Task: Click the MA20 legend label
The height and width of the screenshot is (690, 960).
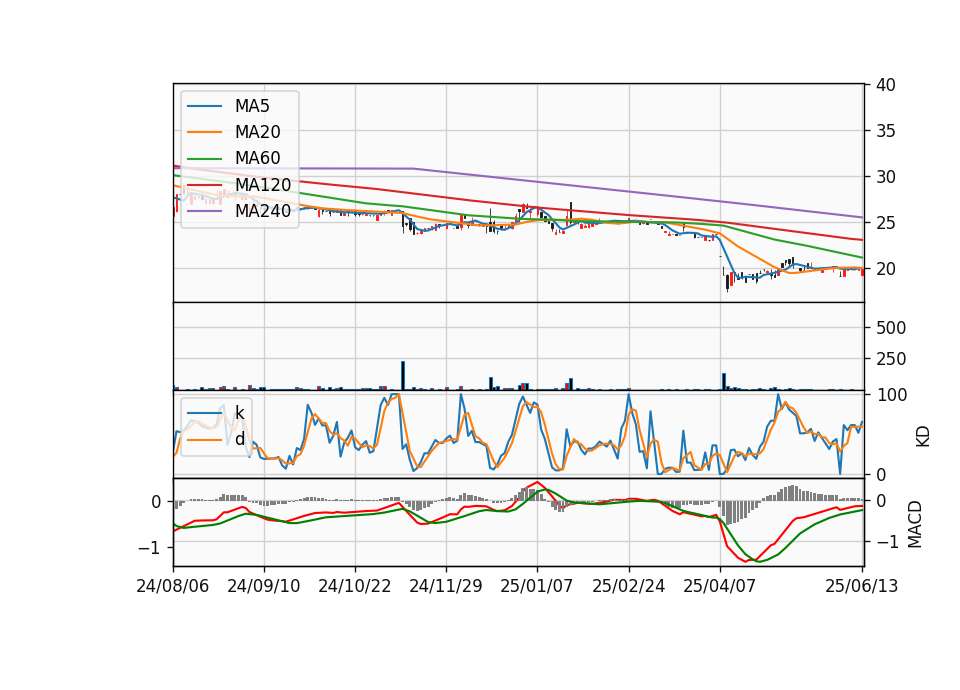Action: tap(257, 132)
